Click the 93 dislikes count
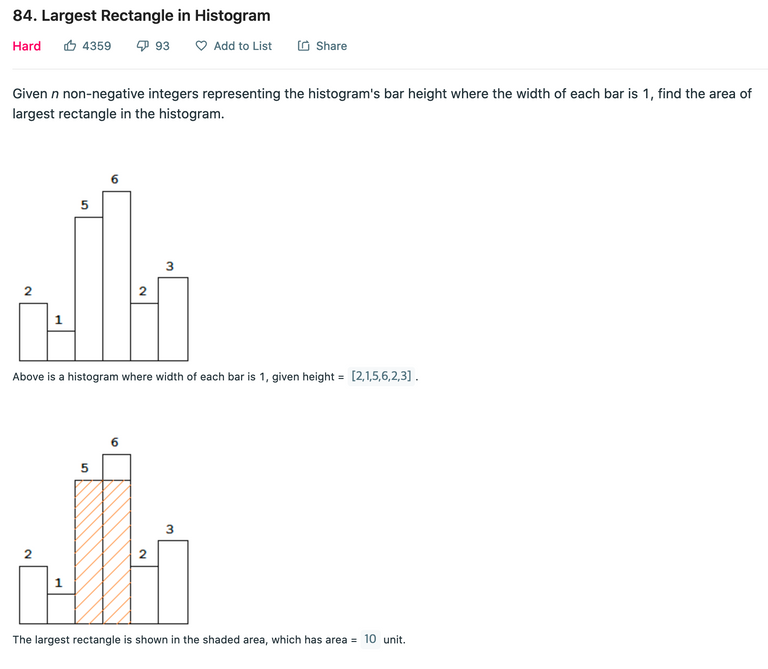Viewport: 768px width, 669px height. coord(162,46)
